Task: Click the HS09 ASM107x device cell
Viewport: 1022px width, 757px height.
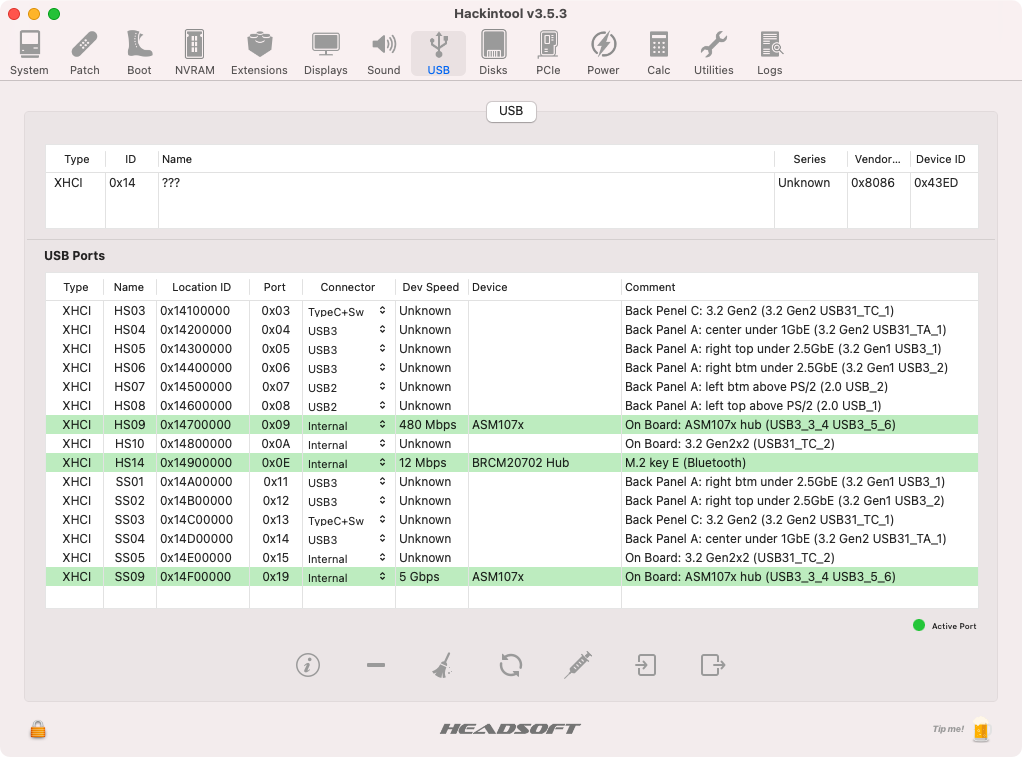Action: pyautogui.click(x=497, y=425)
